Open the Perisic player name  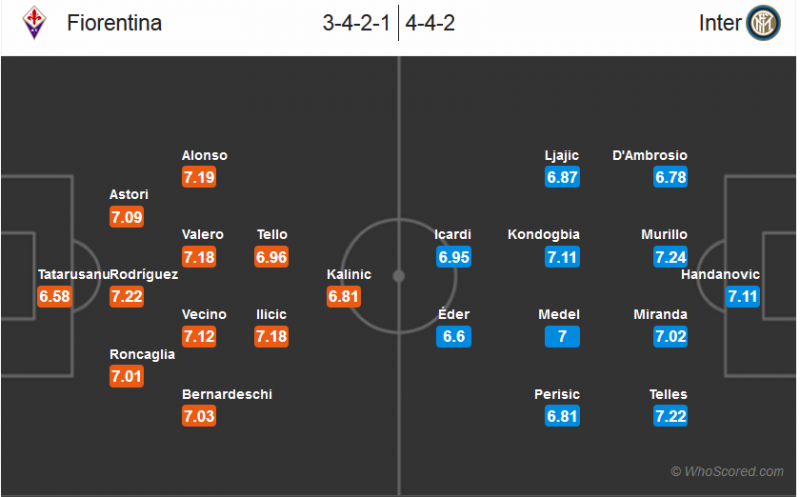pyautogui.click(x=557, y=394)
